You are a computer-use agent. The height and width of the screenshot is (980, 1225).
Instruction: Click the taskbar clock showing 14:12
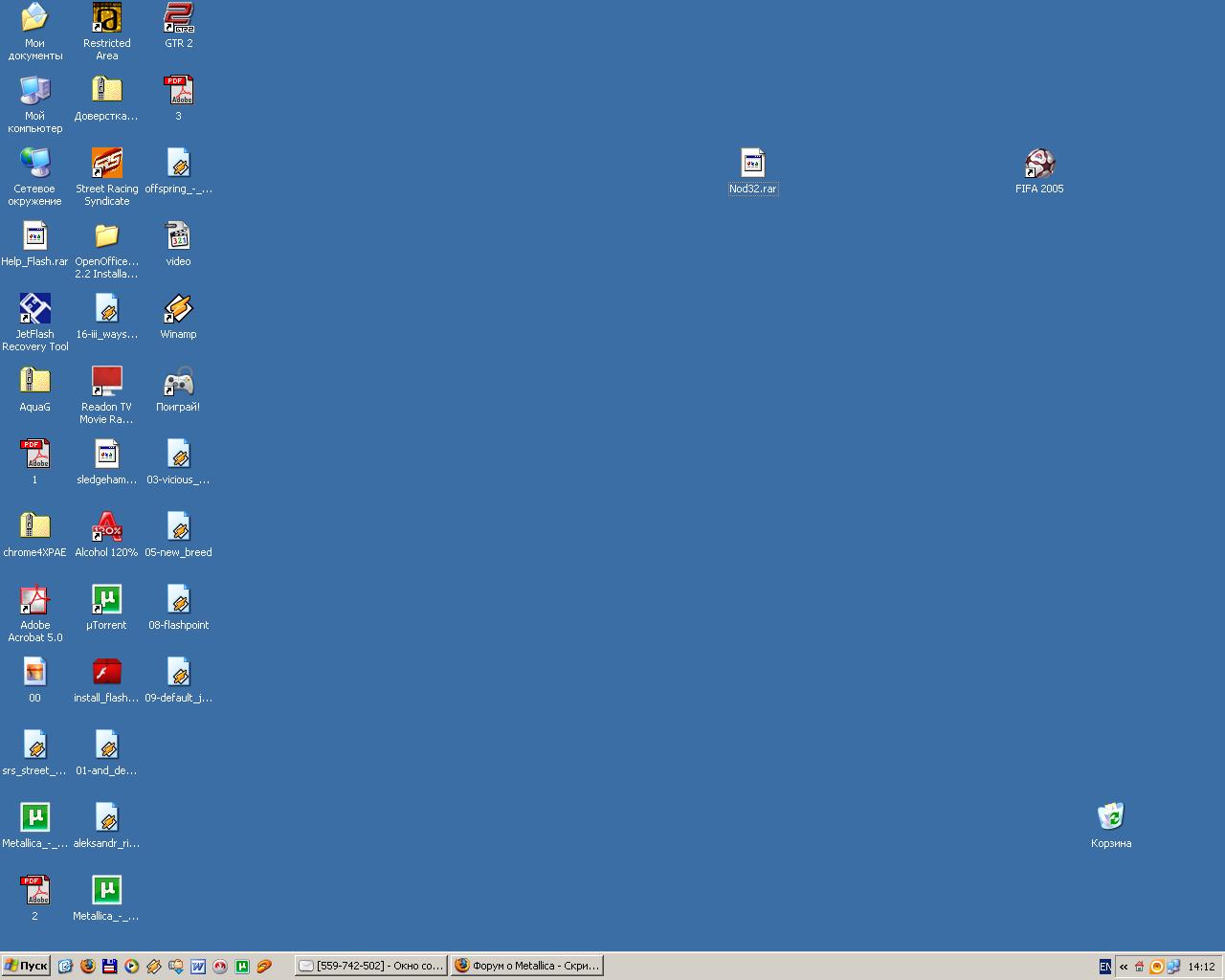1201,967
